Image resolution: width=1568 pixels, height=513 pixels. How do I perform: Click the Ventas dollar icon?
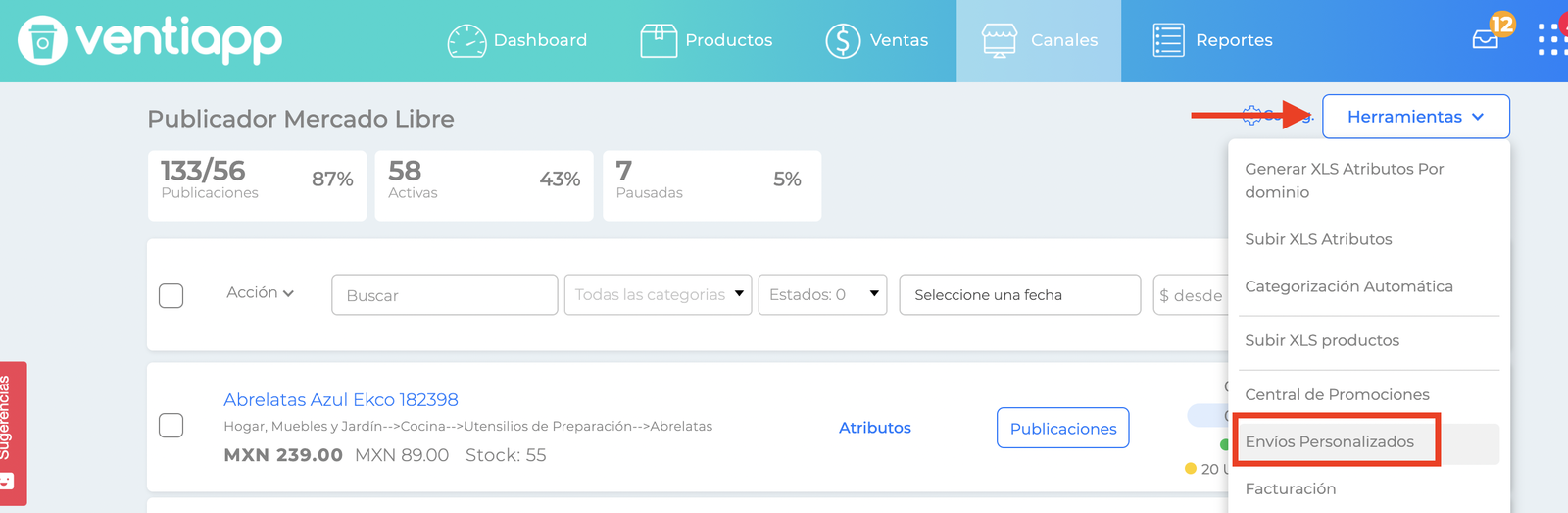click(843, 40)
